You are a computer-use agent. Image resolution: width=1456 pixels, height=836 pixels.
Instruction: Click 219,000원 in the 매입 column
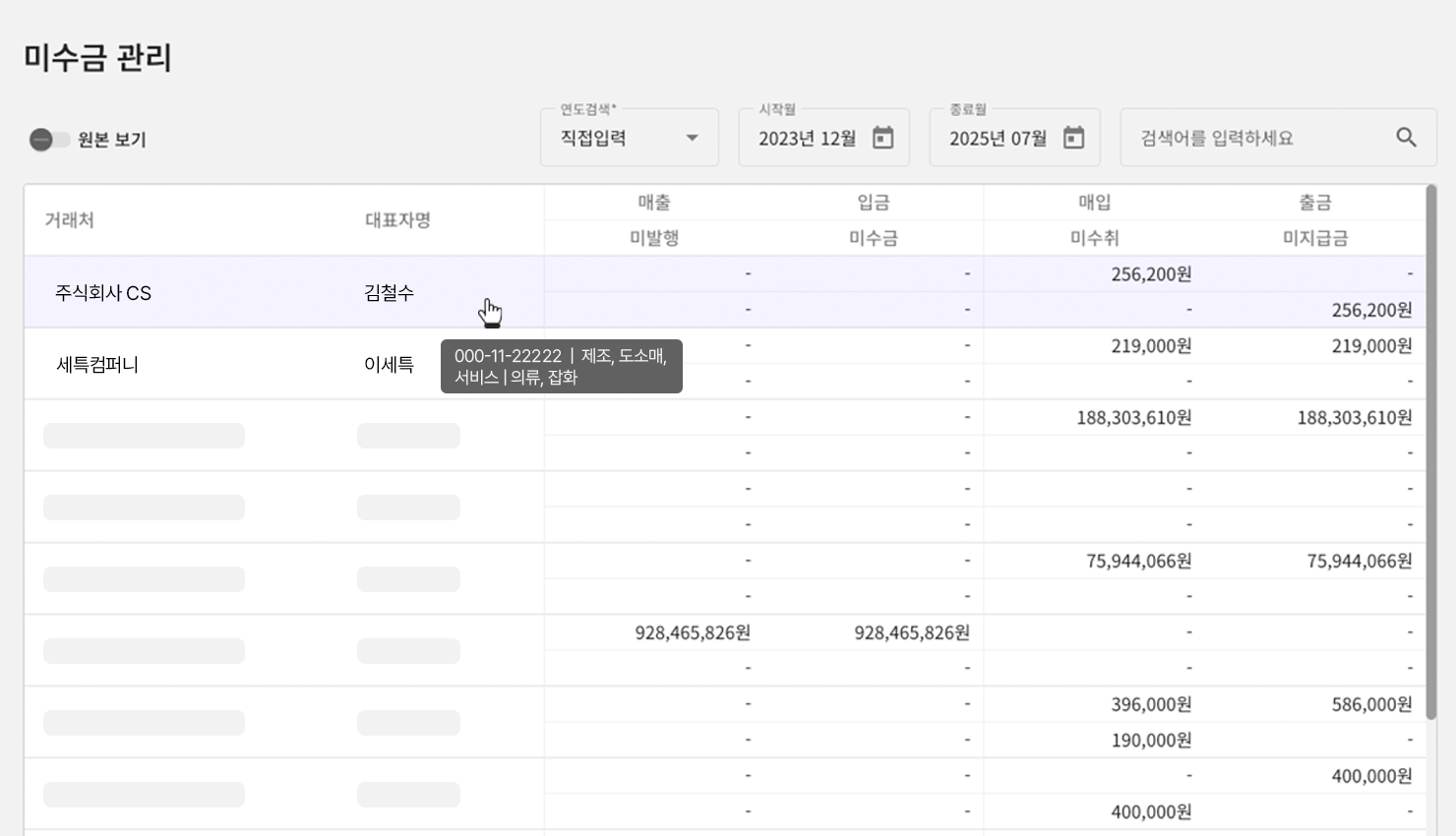click(1151, 346)
